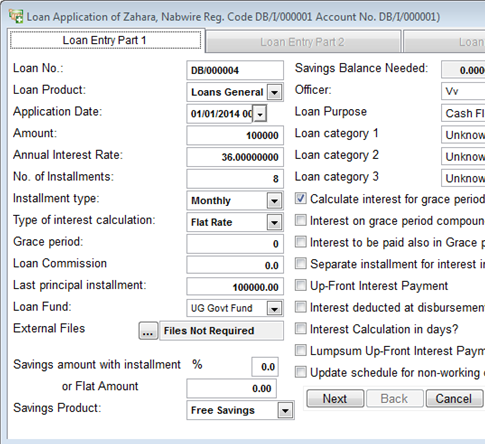Viewport: 485px width, 444px height.
Task: Expand the Installment type dropdown
Action: [x=274, y=201]
